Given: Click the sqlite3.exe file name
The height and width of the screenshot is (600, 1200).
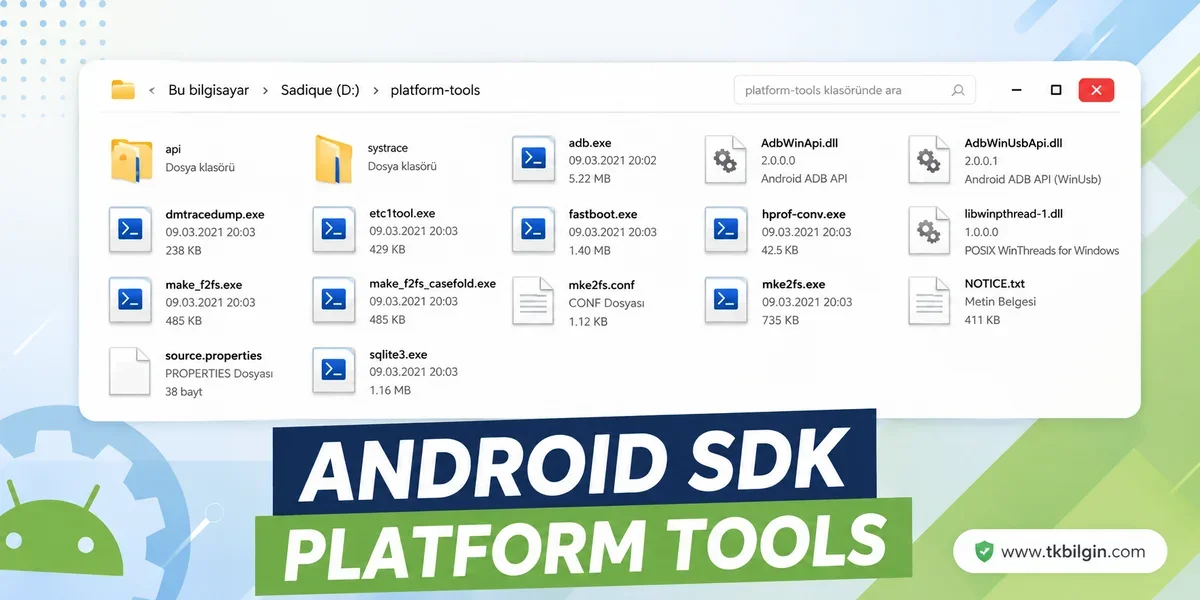Looking at the screenshot, I should point(397,355).
